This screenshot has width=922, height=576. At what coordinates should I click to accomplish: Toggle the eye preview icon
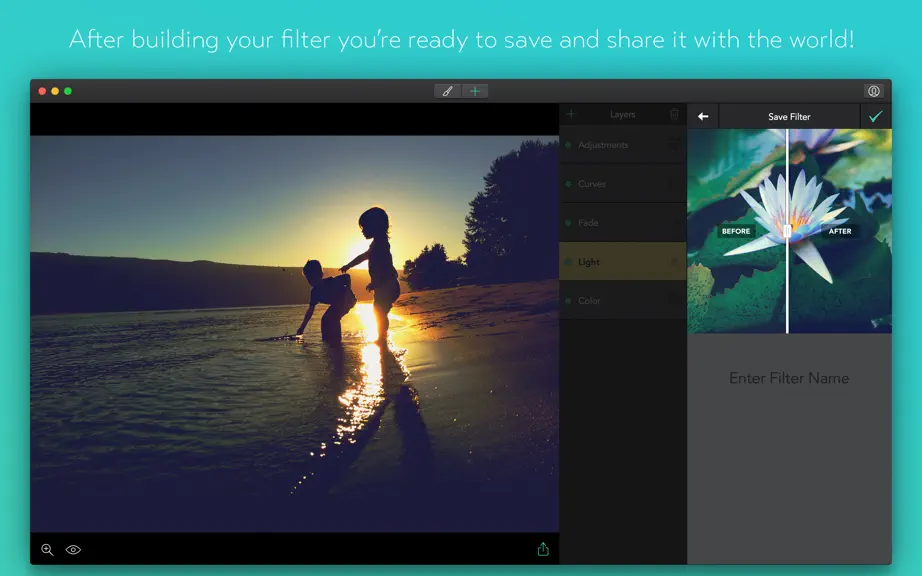point(73,550)
